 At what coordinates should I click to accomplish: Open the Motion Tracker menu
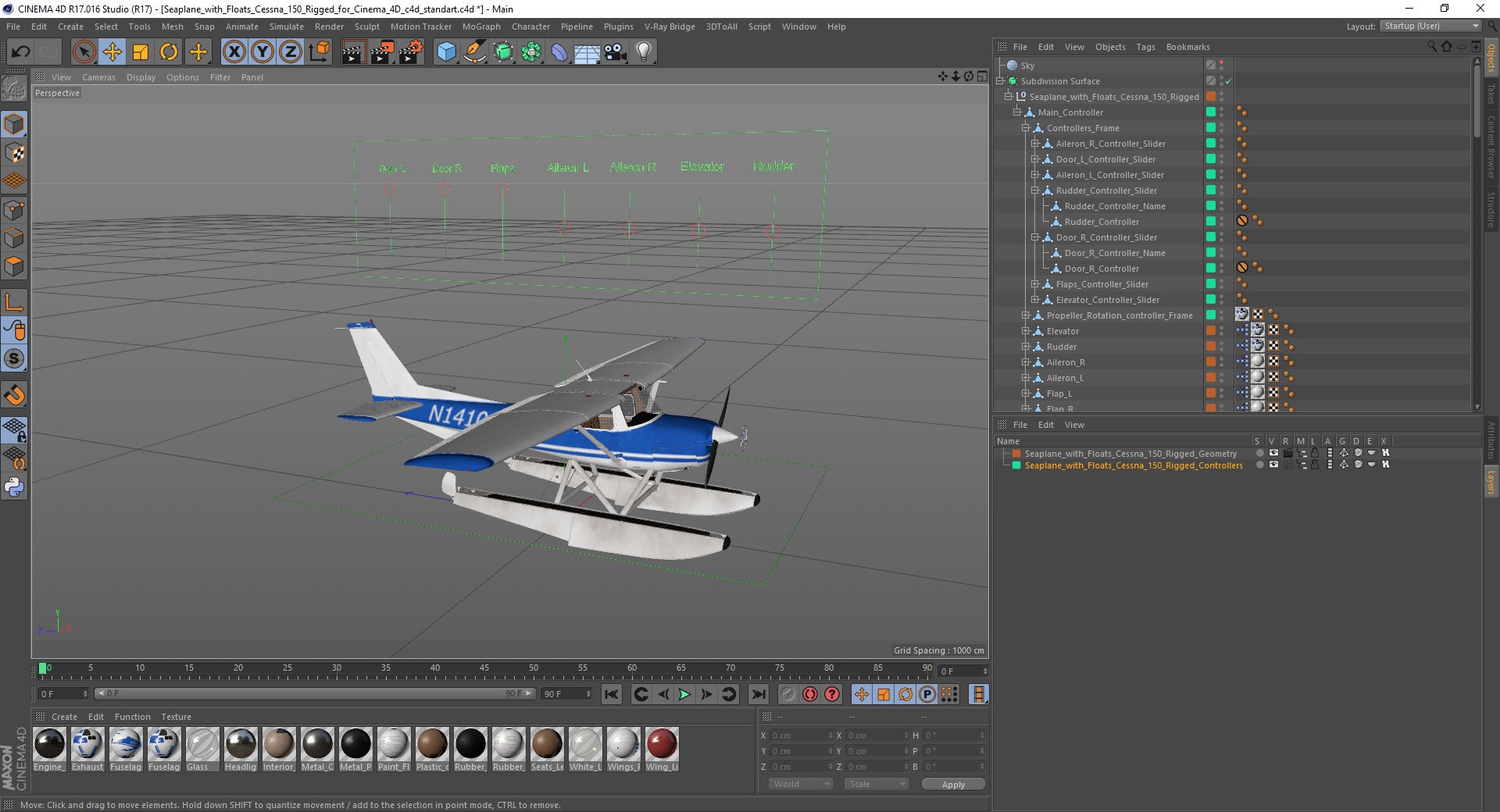coord(420,27)
